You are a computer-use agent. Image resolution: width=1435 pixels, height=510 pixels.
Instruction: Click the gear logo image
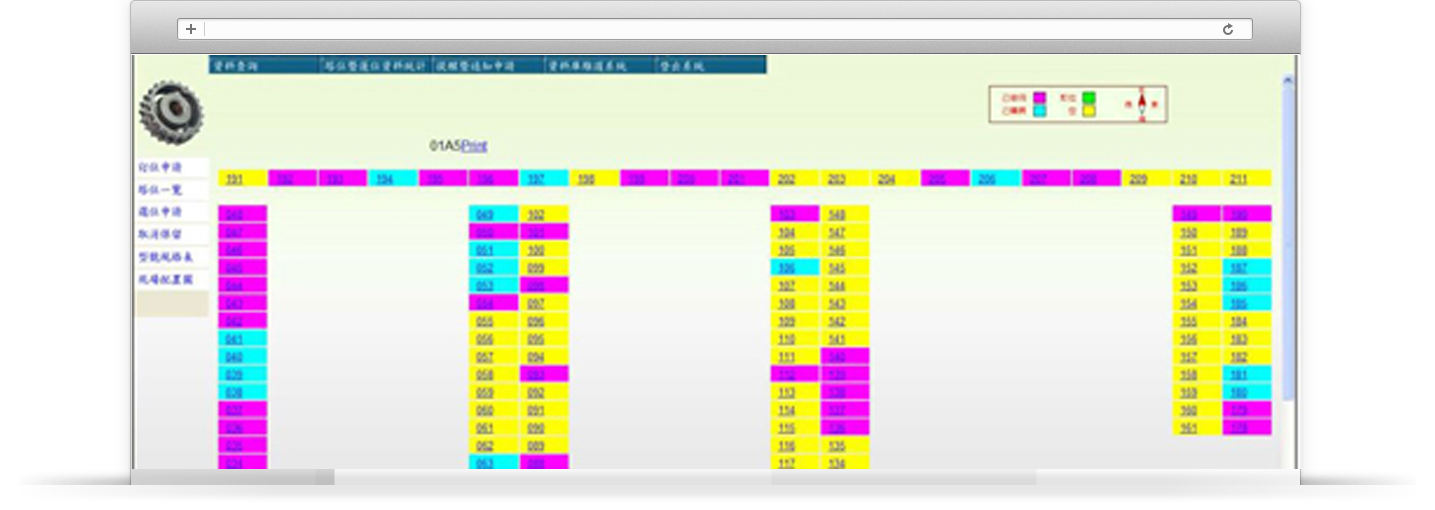click(x=171, y=112)
